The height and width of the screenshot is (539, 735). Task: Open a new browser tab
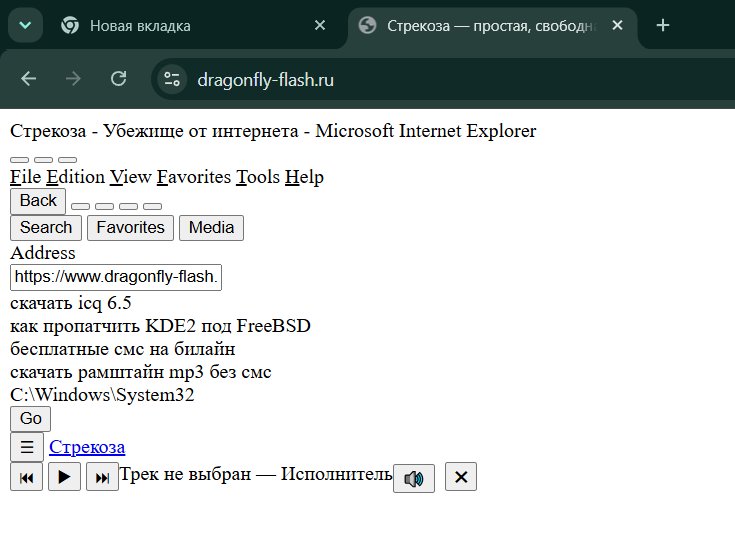pos(662,25)
